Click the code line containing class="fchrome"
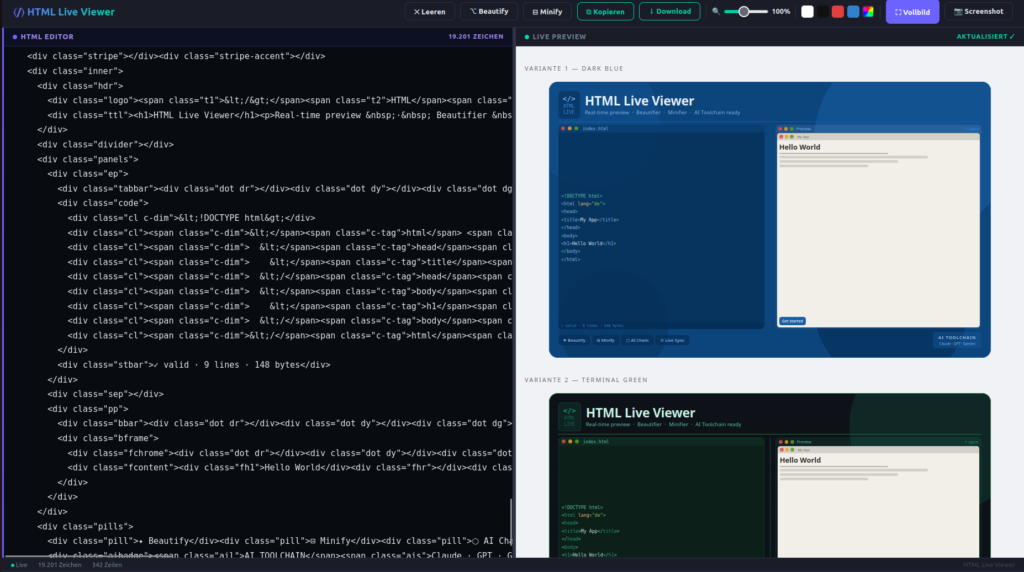 [x=289, y=453]
